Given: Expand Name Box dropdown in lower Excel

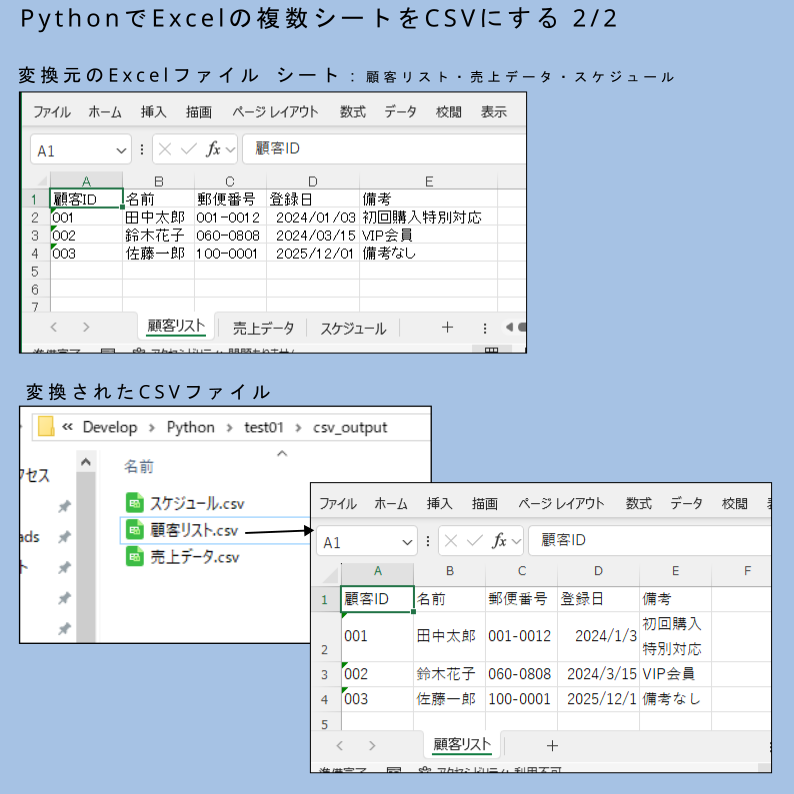Looking at the screenshot, I should [407, 542].
